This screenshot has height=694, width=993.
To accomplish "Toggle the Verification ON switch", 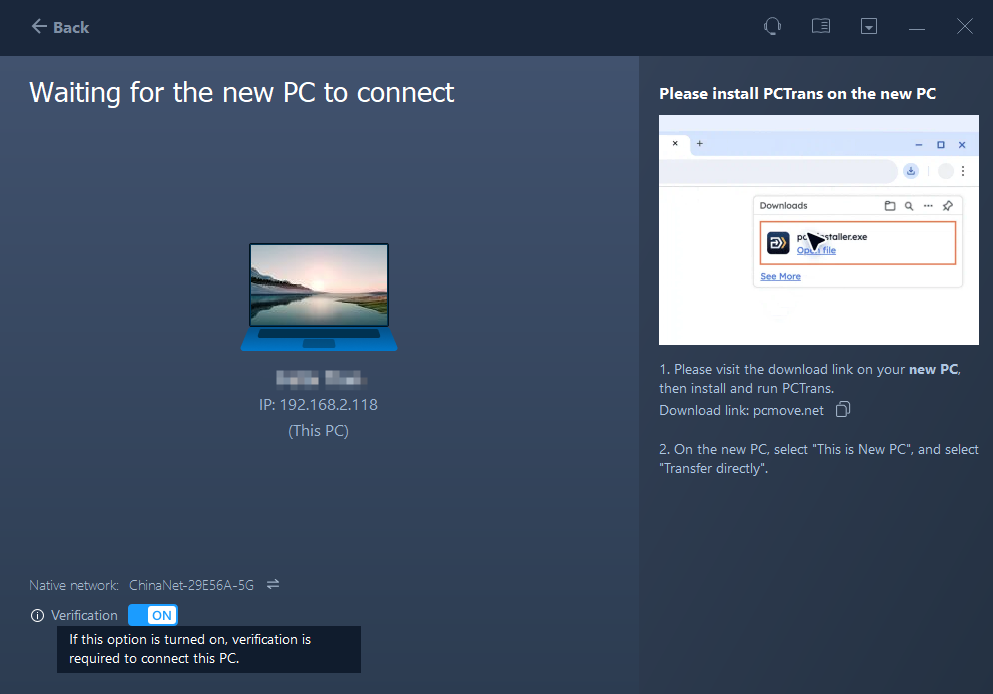I will click(x=153, y=615).
